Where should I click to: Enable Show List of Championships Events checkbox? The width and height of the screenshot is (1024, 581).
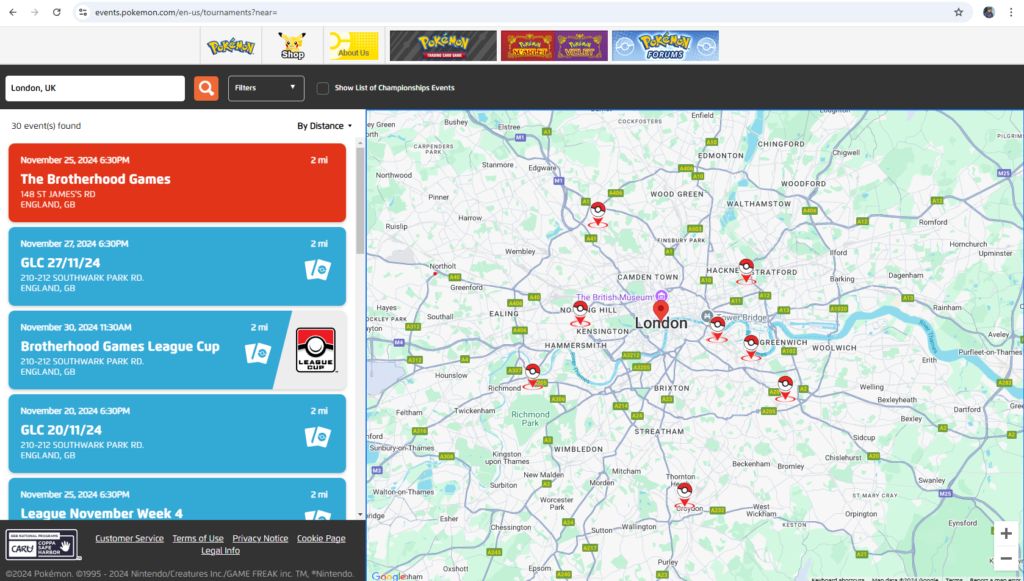click(x=323, y=88)
